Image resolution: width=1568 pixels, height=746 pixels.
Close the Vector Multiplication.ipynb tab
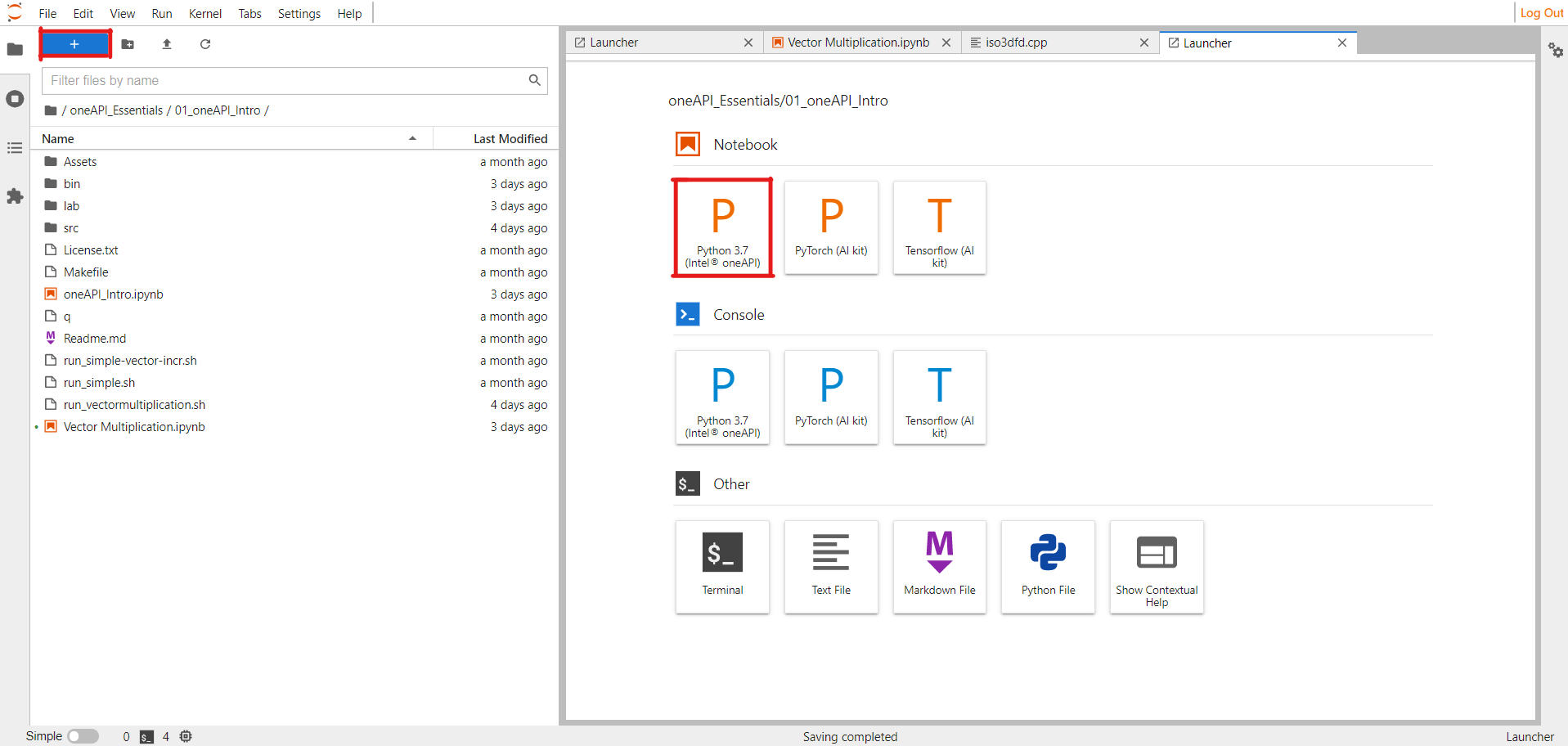coord(946,43)
